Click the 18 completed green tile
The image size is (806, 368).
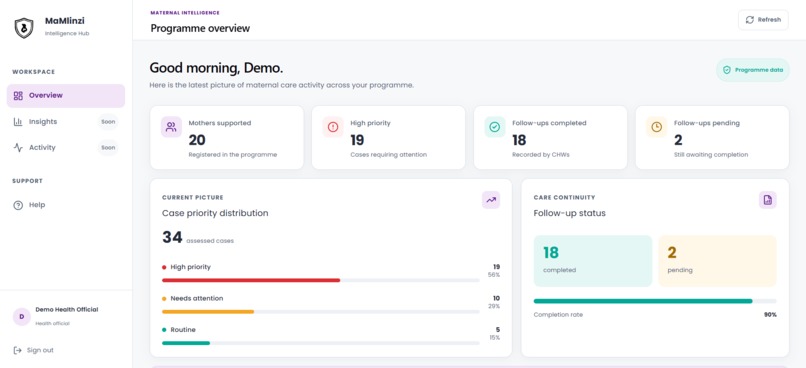point(593,261)
